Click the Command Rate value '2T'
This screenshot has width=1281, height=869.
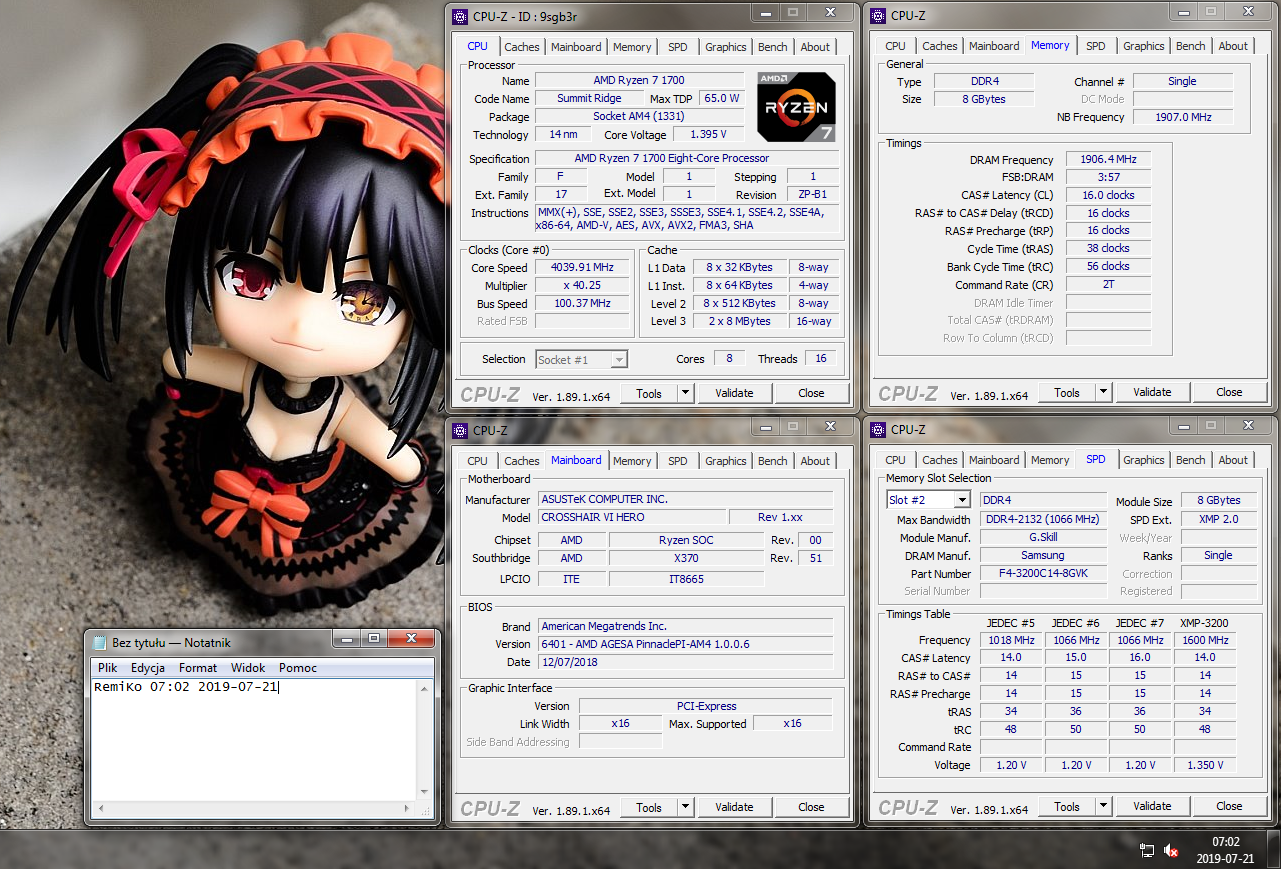pos(1108,285)
